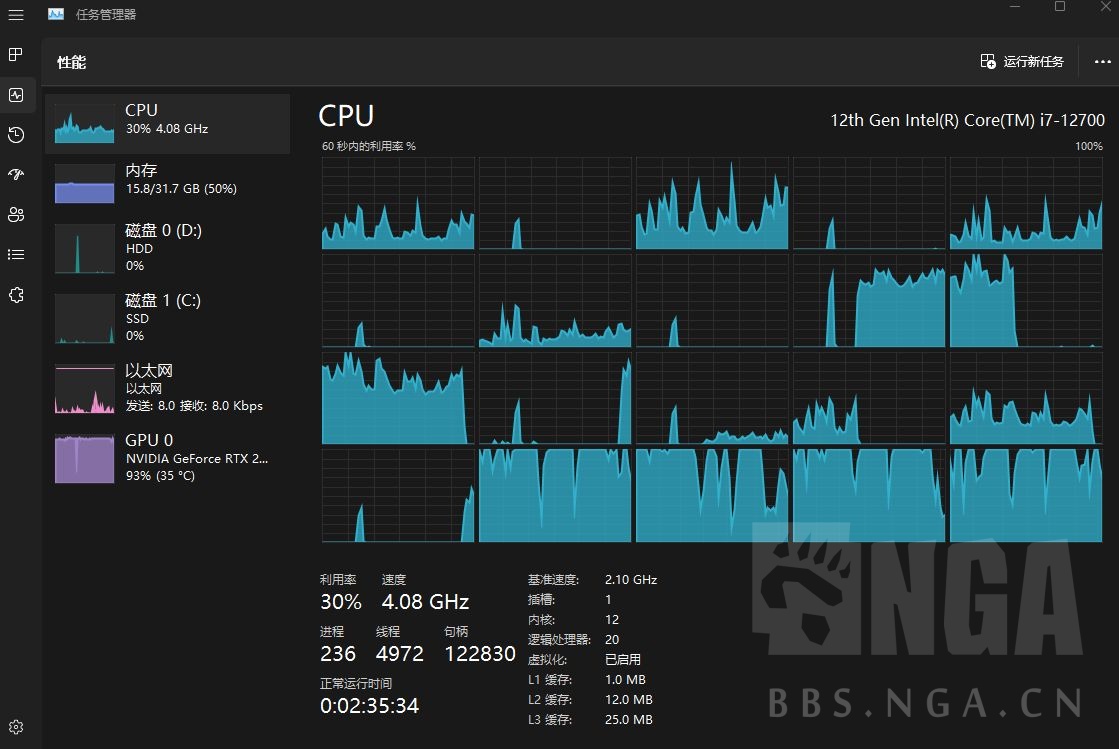Select the GPU 0 NVIDIA entry
Image resolution: width=1119 pixels, height=749 pixels.
click(167, 458)
